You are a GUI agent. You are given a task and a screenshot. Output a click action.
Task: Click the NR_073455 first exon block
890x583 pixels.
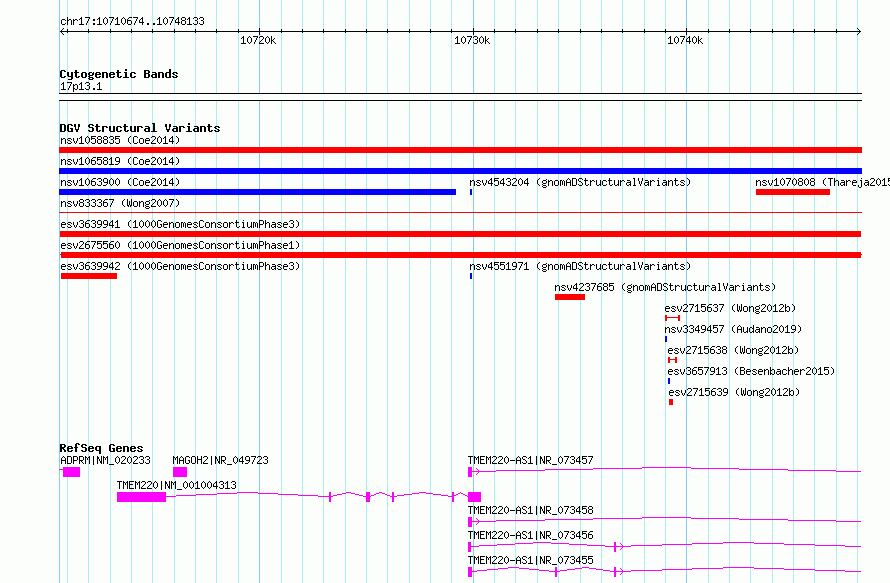[470, 572]
